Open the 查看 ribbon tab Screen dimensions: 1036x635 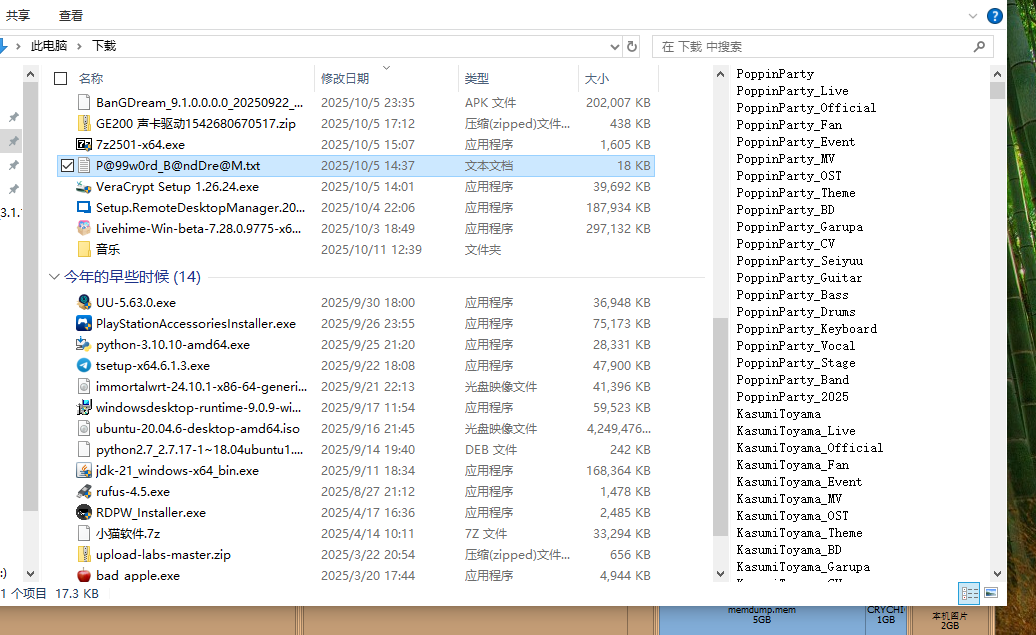click(71, 16)
